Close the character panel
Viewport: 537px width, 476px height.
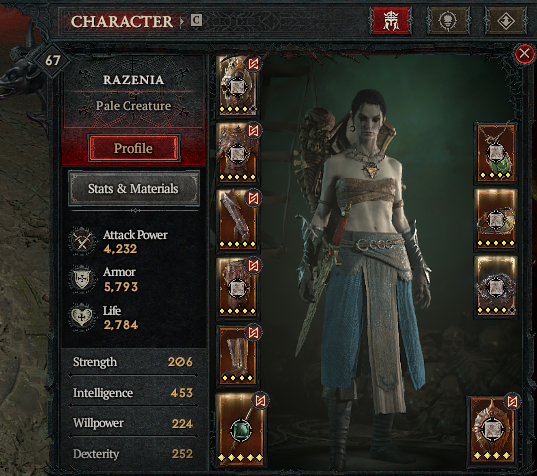coord(524,54)
